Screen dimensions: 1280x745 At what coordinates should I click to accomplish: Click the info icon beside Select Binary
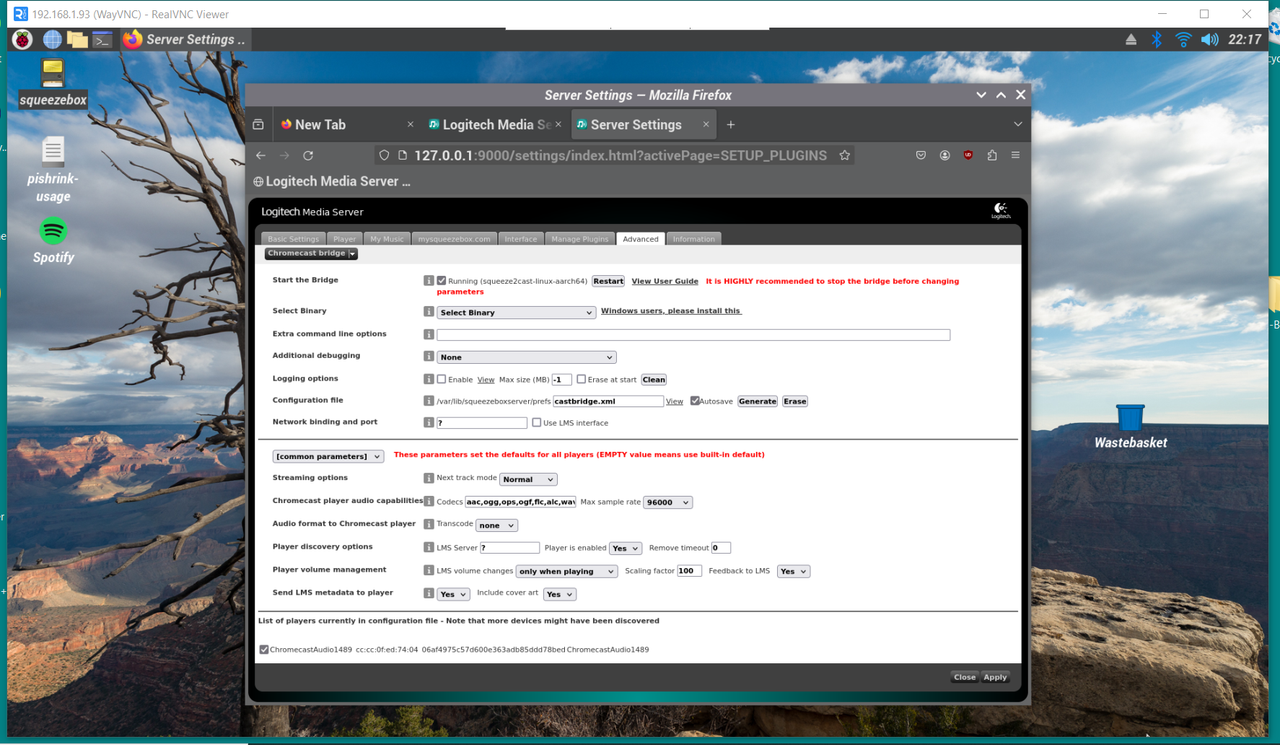tap(429, 312)
